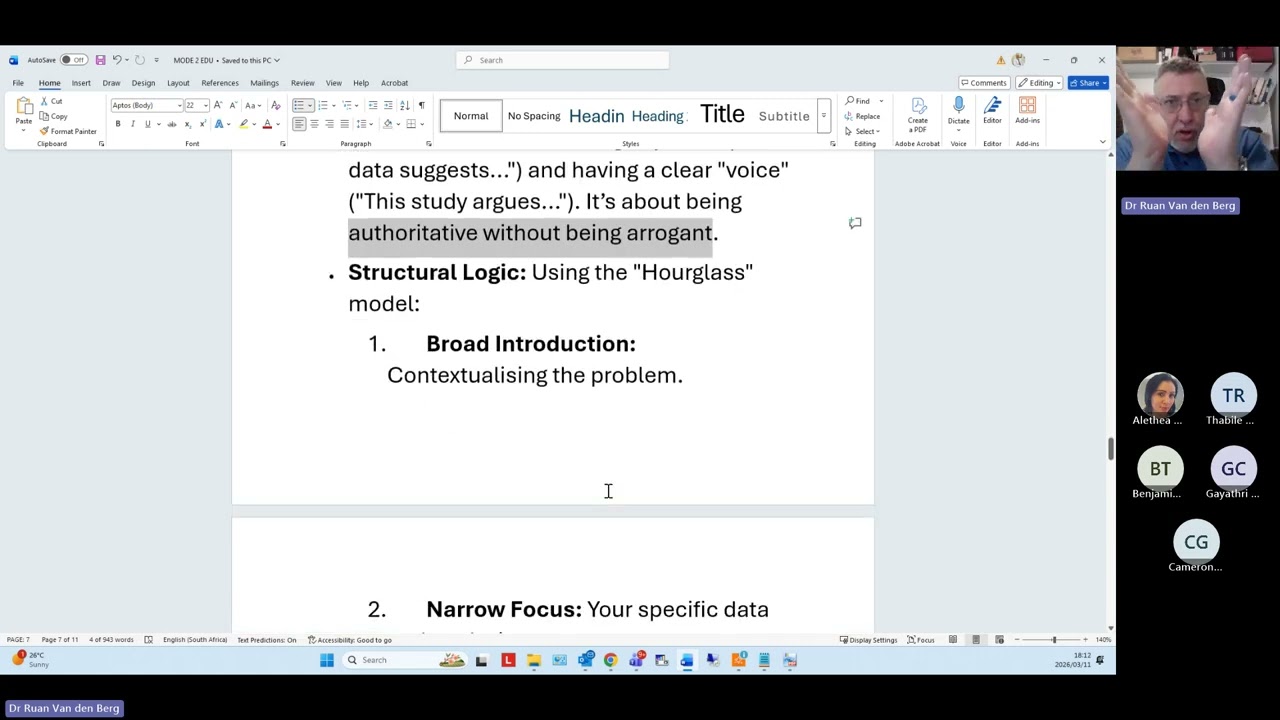Decrease font size with shrink icon
1280x720 pixels.
232,105
